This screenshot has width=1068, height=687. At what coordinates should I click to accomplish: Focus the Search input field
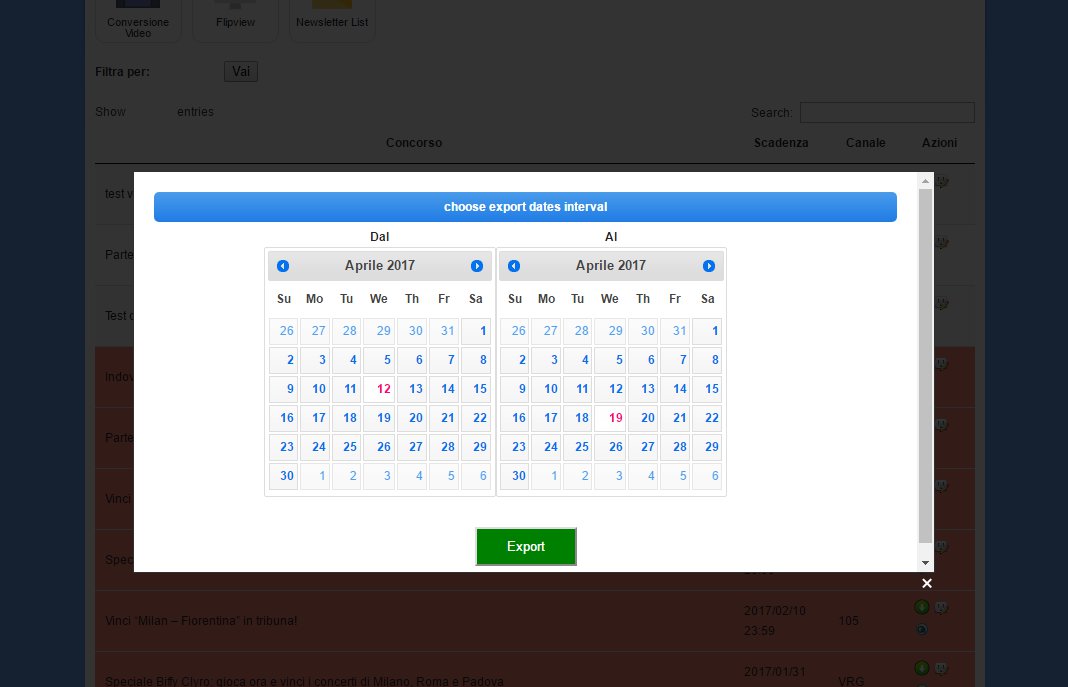click(887, 112)
